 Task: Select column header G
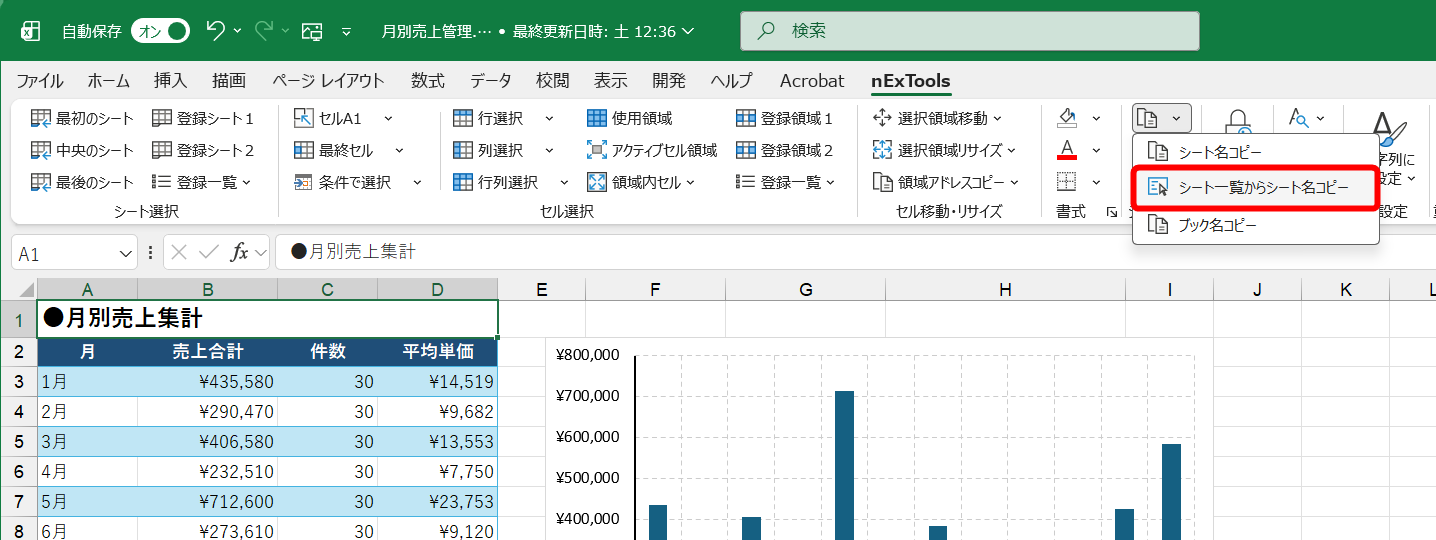pos(806,290)
